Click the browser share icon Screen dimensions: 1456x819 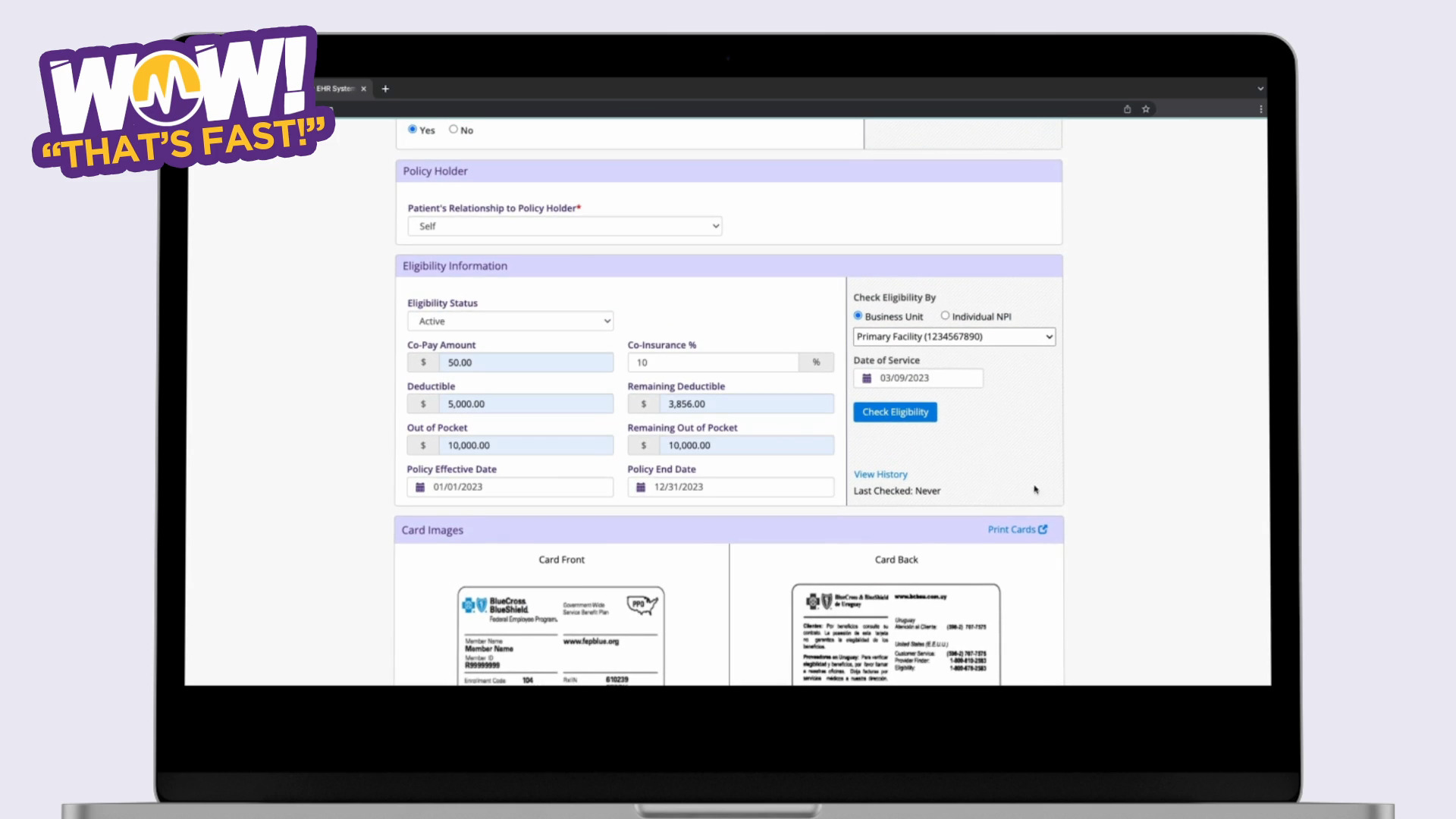(1127, 108)
